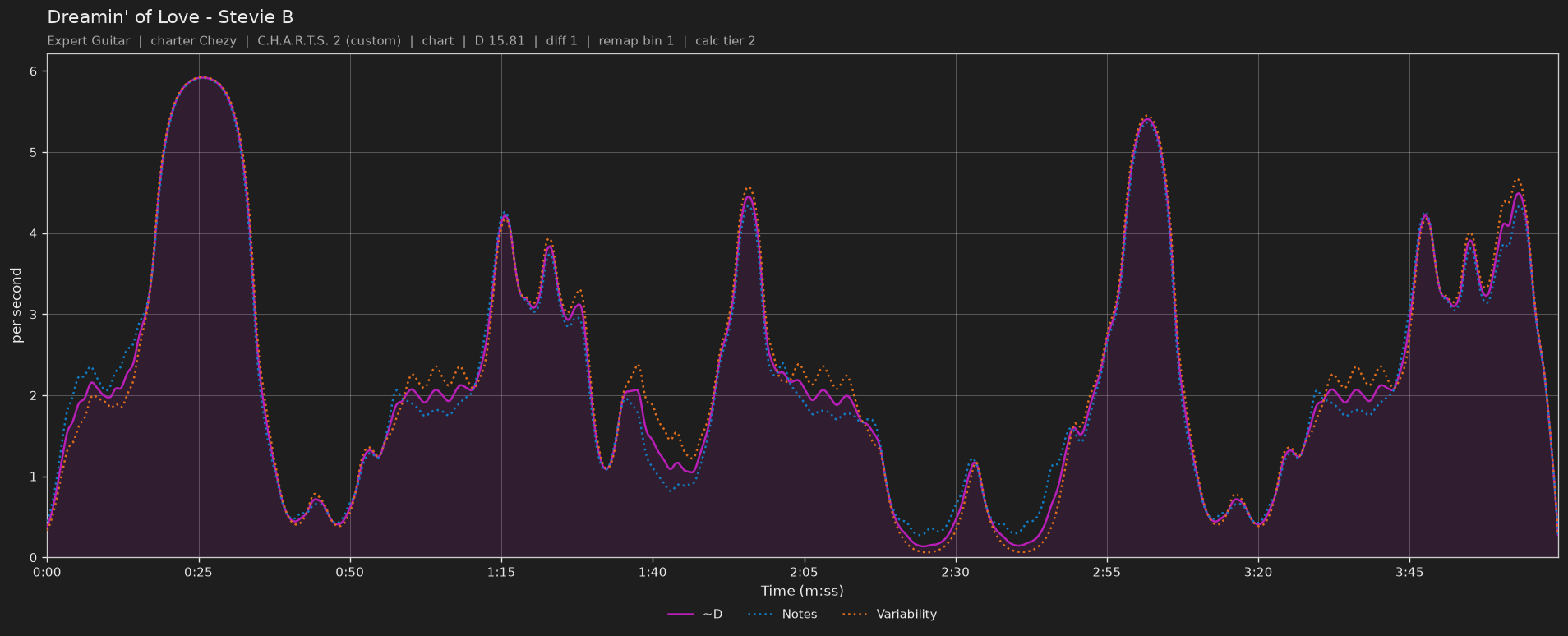Image resolution: width=1568 pixels, height=636 pixels.
Task: Click the "0:25" x-axis tick label
Action: point(198,572)
